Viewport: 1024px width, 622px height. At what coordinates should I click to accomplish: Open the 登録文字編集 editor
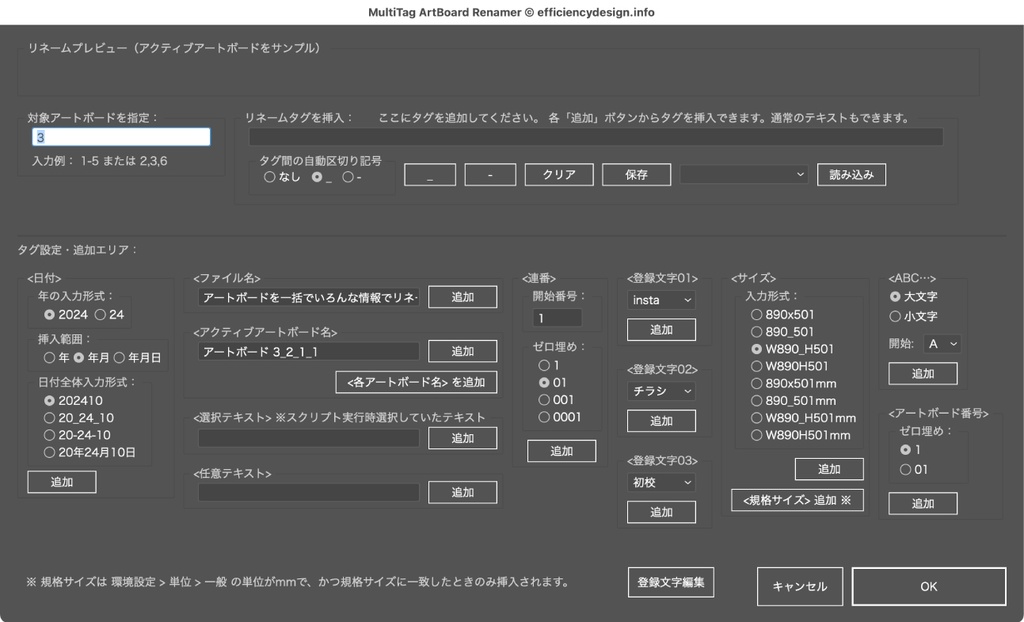tap(670, 581)
